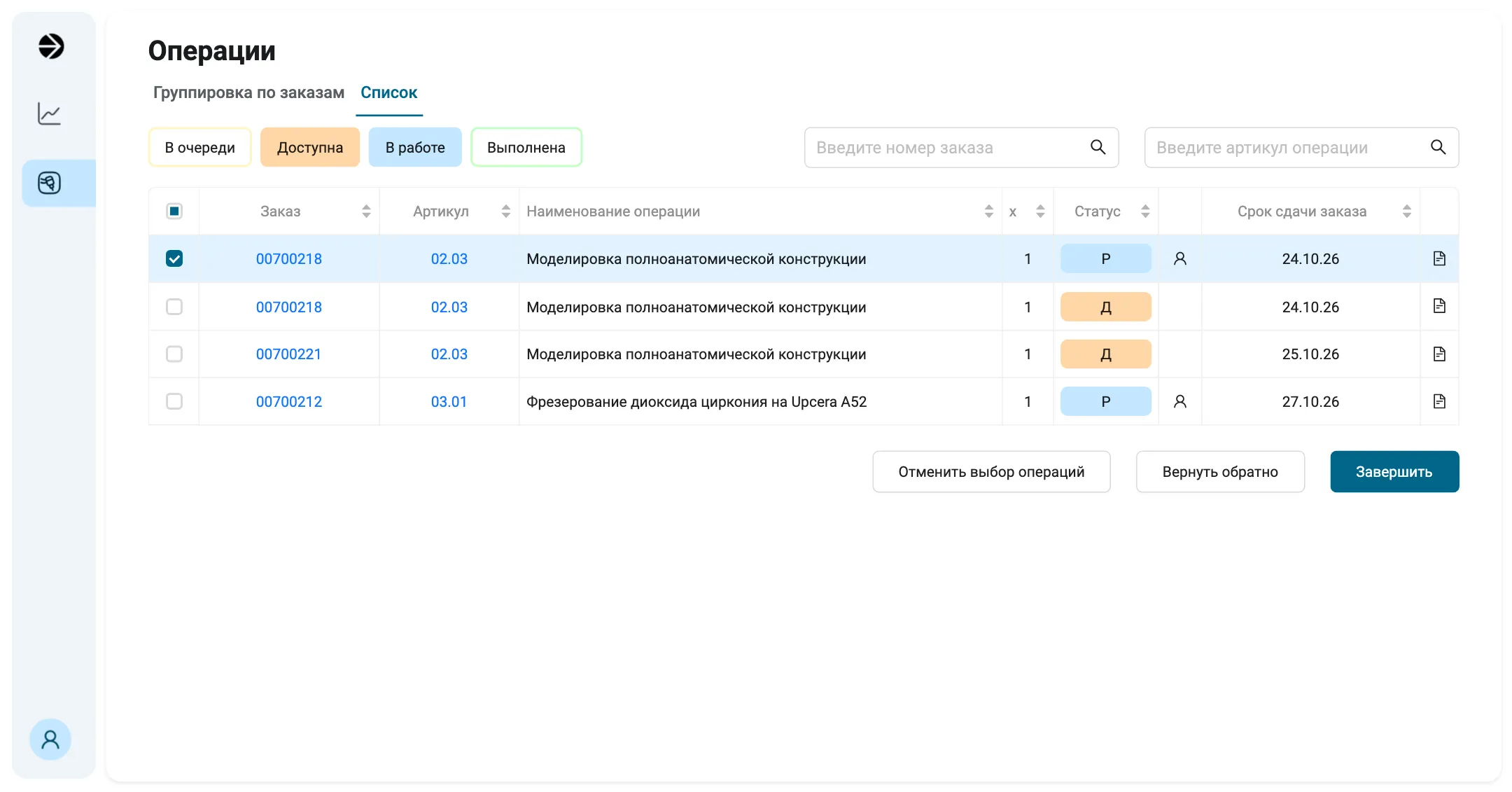
Task: Check the second 00700218 row checkbox
Action: click(x=174, y=307)
